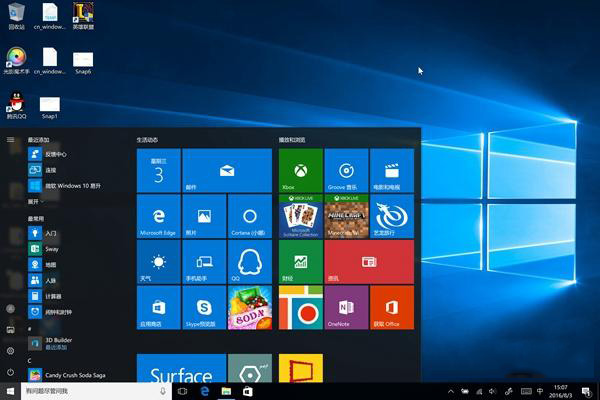This screenshot has height=400, width=600.
Task: Open the red News tile
Action: pos(369,262)
